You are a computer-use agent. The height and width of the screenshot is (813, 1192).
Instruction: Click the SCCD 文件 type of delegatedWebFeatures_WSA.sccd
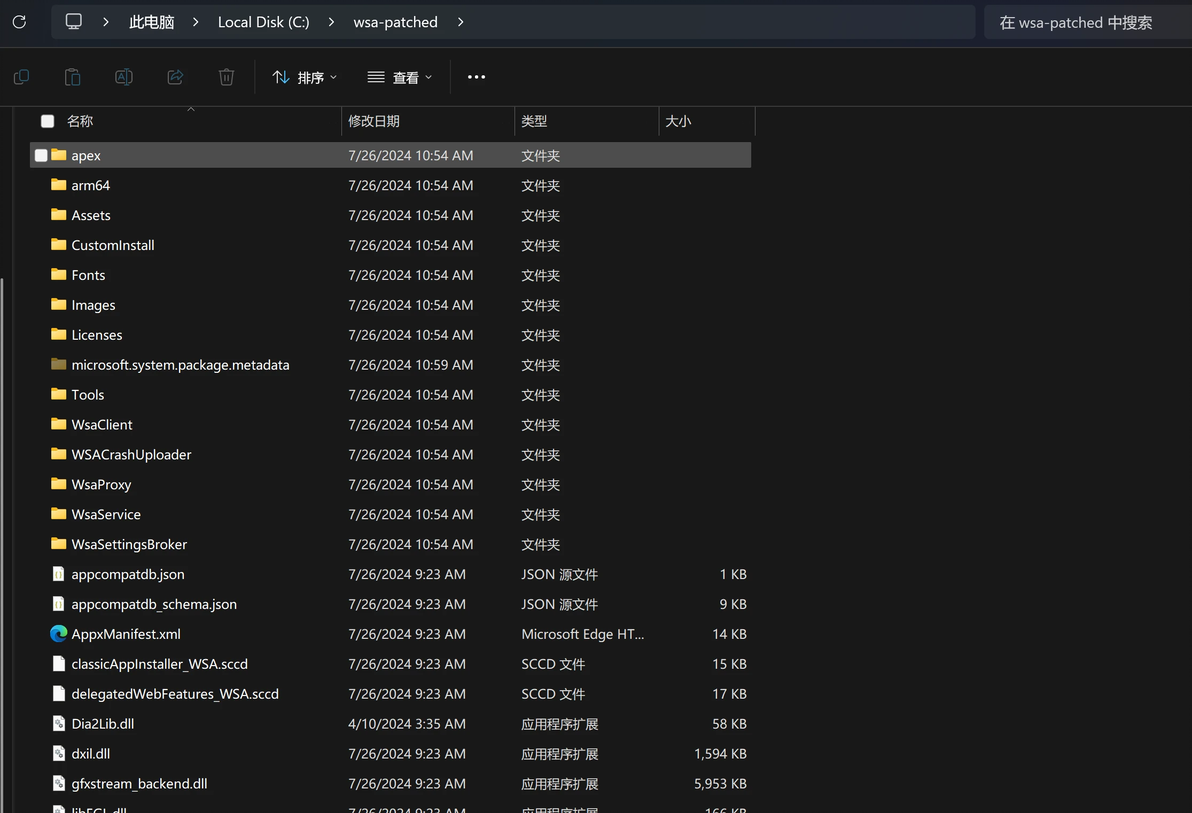point(553,694)
